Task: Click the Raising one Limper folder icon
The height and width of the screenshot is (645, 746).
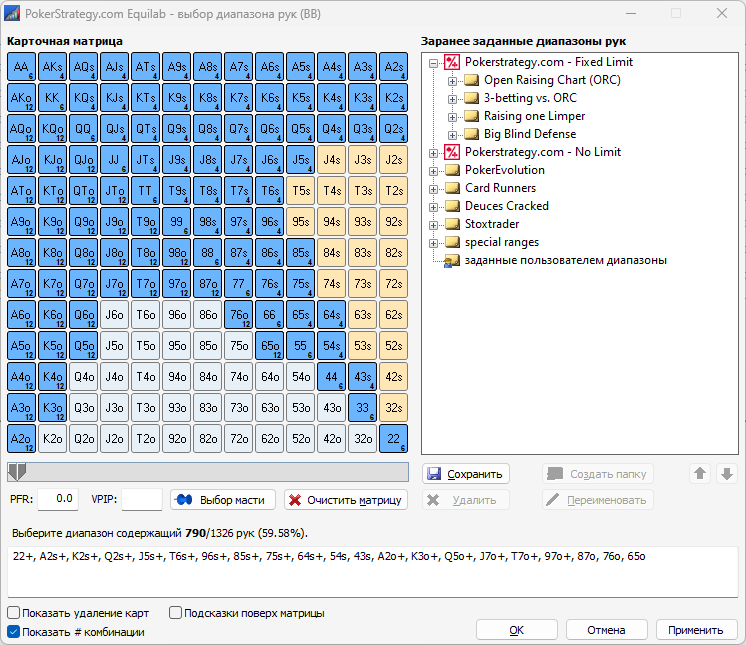Action: [471, 116]
